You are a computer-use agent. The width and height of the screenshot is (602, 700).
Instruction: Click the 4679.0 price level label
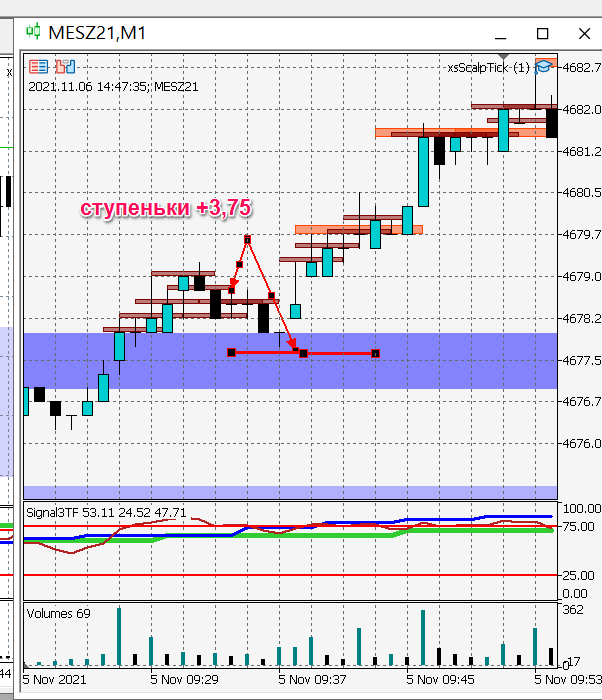(582, 277)
